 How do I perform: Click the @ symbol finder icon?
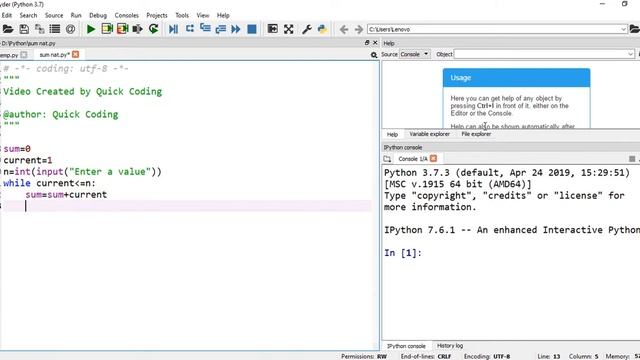70,29
